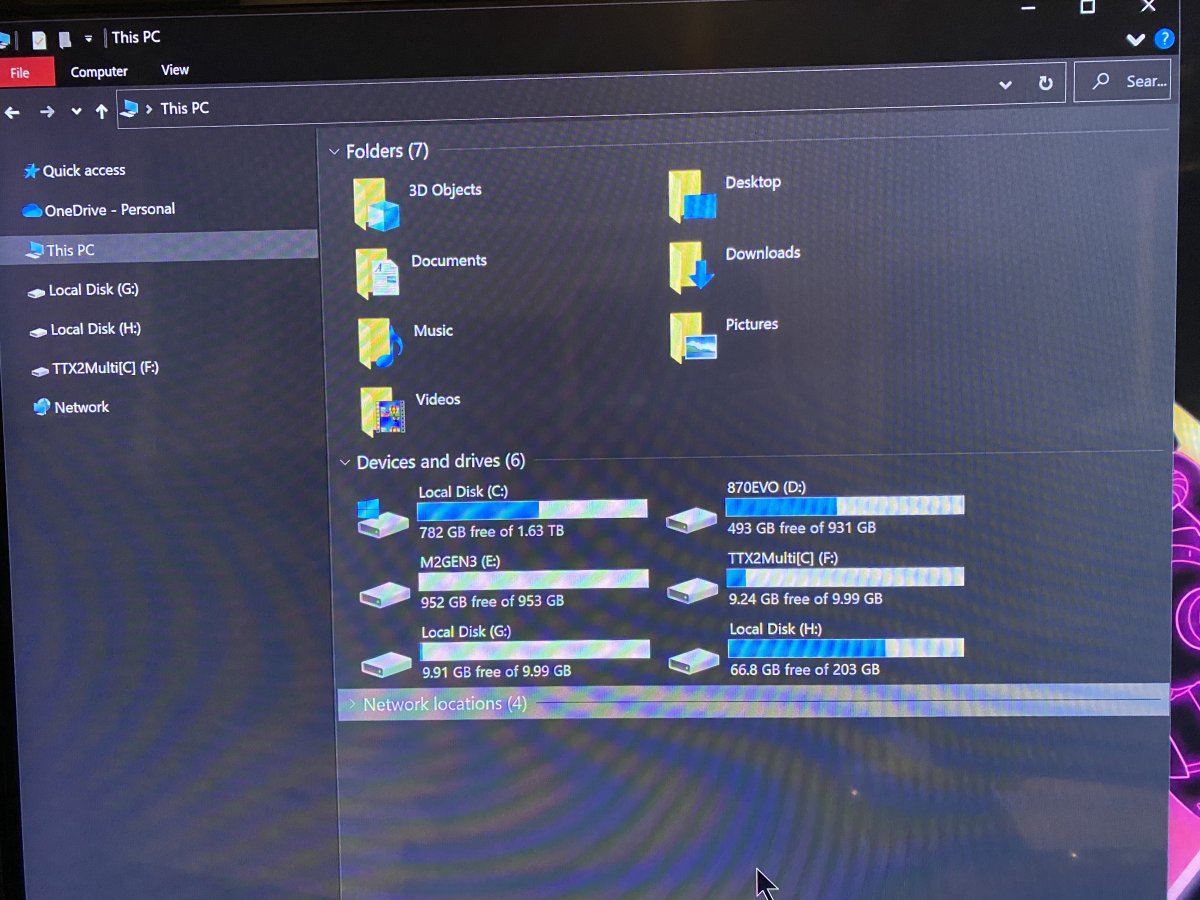Click the Downloads folder label
This screenshot has width=1200, height=900.
pyautogui.click(x=763, y=253)
